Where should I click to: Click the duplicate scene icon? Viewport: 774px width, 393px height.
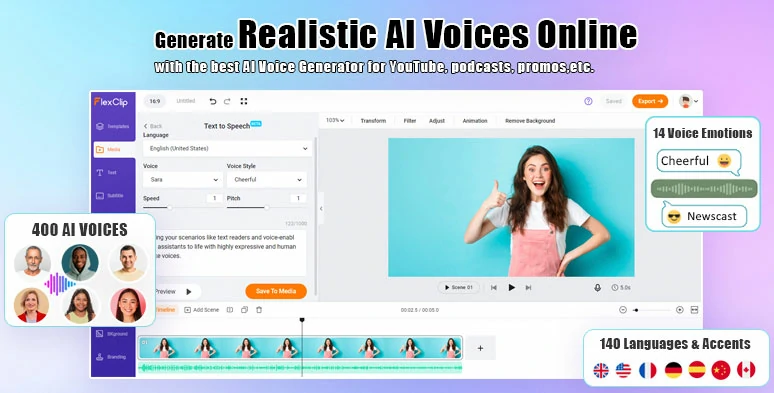(244, 310)
